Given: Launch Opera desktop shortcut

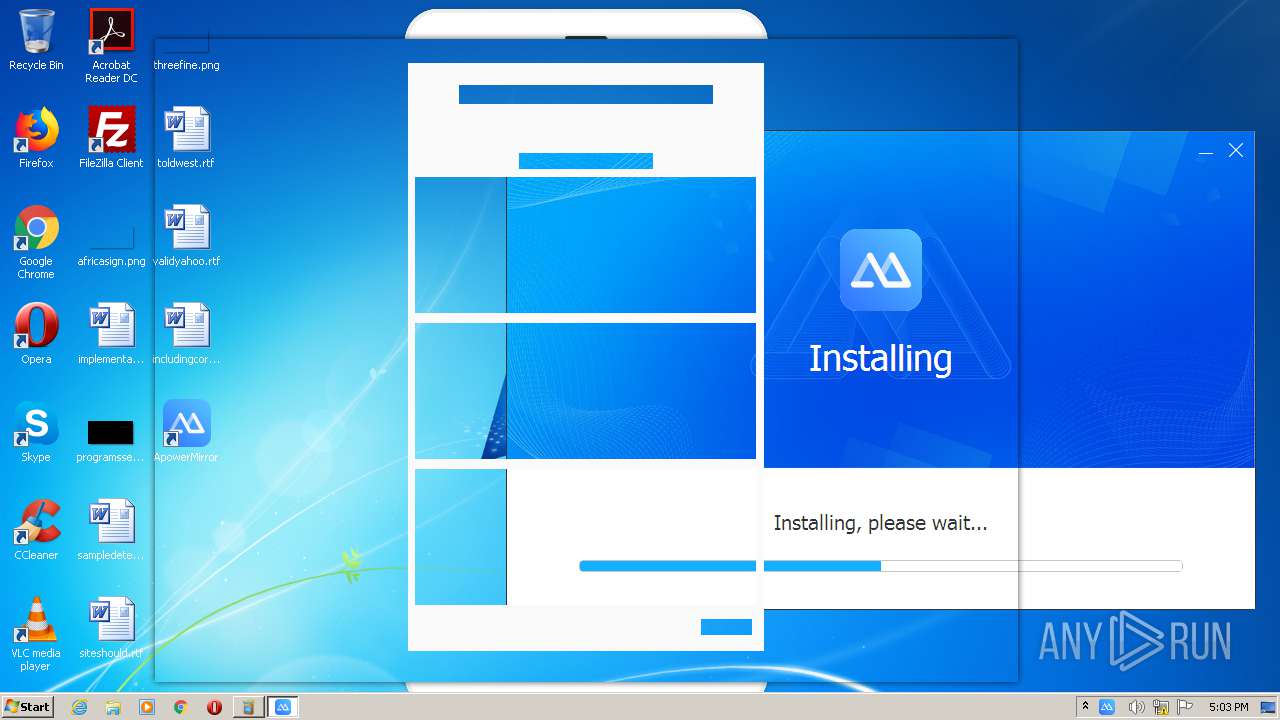Looking at the screenshot, I should [36, 334].
